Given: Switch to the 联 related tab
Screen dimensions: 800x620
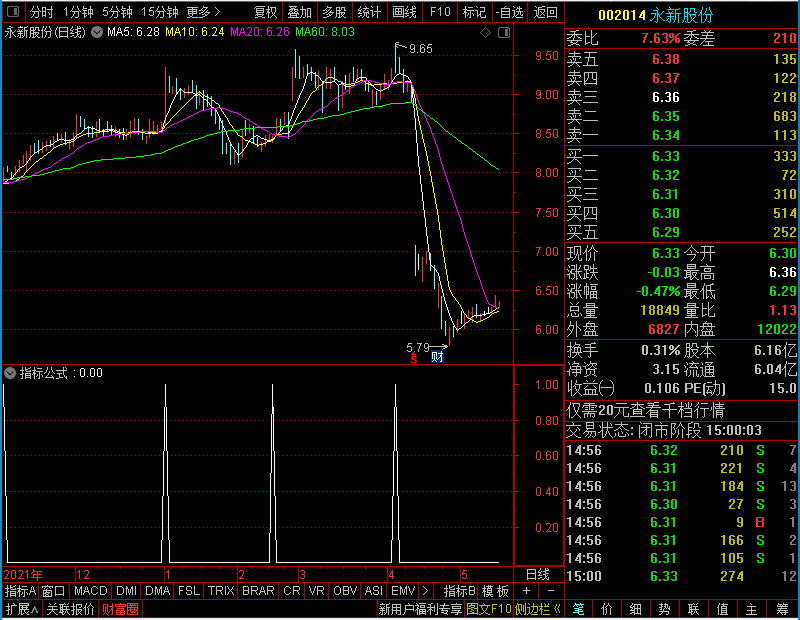Looking at the screenshot, I should click(x=693, y=609).
